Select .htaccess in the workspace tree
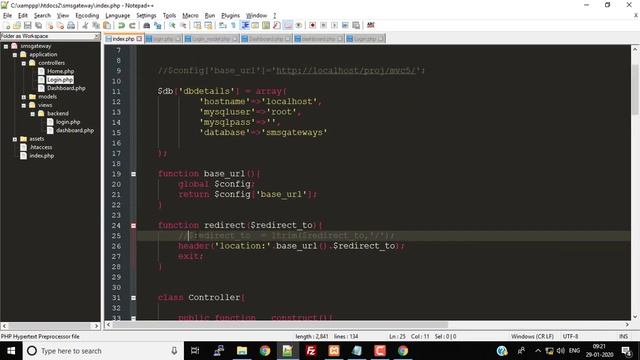Screen dimensions: 640x360 [x=41, y=147]
